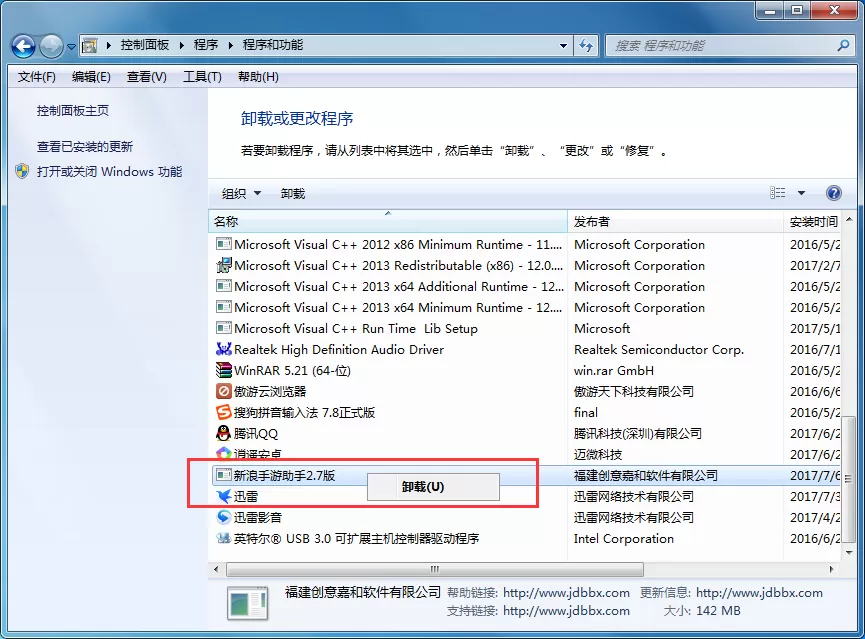Open help with the blue question icon
865x639 pixels.
[x=834, y=193]
